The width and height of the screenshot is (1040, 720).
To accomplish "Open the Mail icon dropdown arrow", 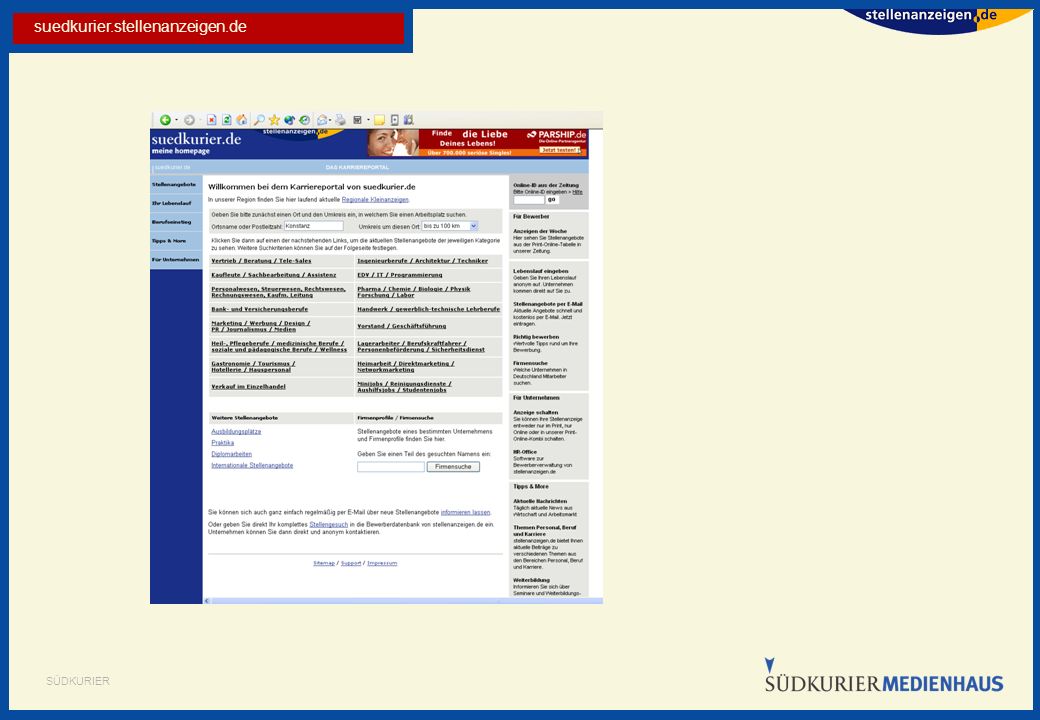I will [x=330, y=120].
